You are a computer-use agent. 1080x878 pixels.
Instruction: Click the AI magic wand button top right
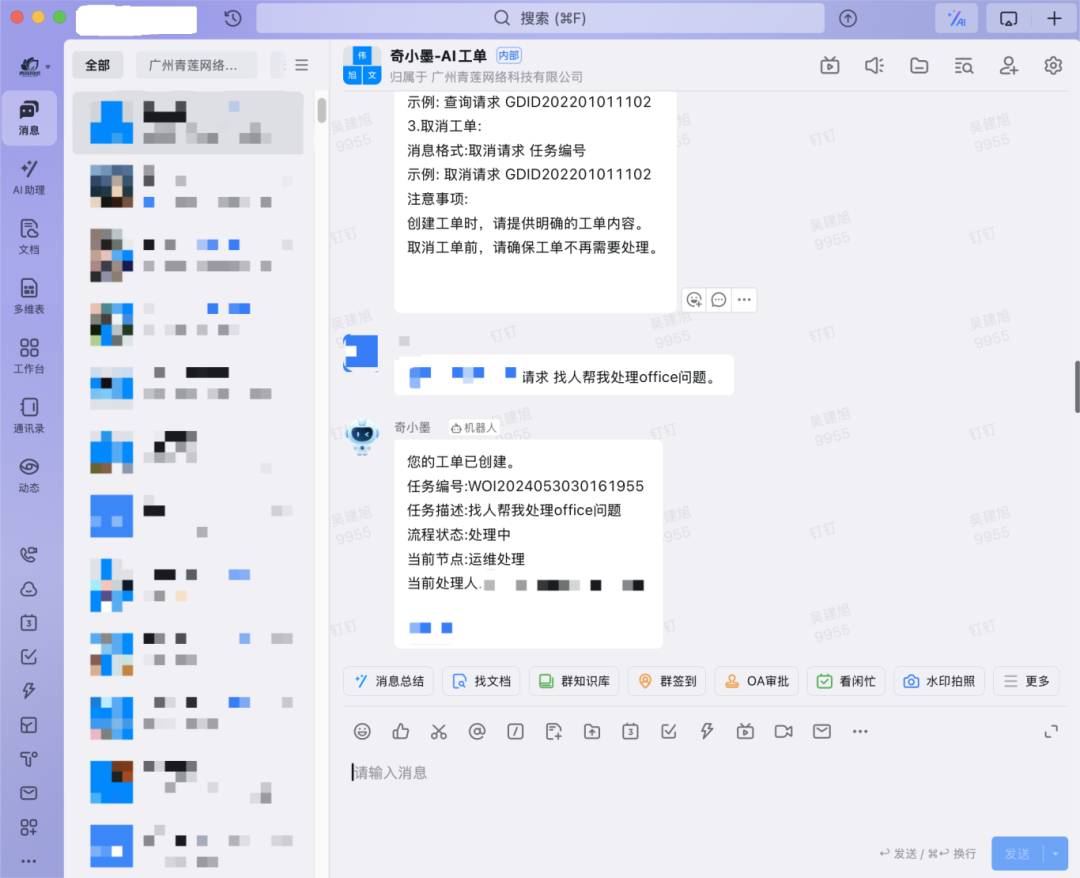coord(956,19)
